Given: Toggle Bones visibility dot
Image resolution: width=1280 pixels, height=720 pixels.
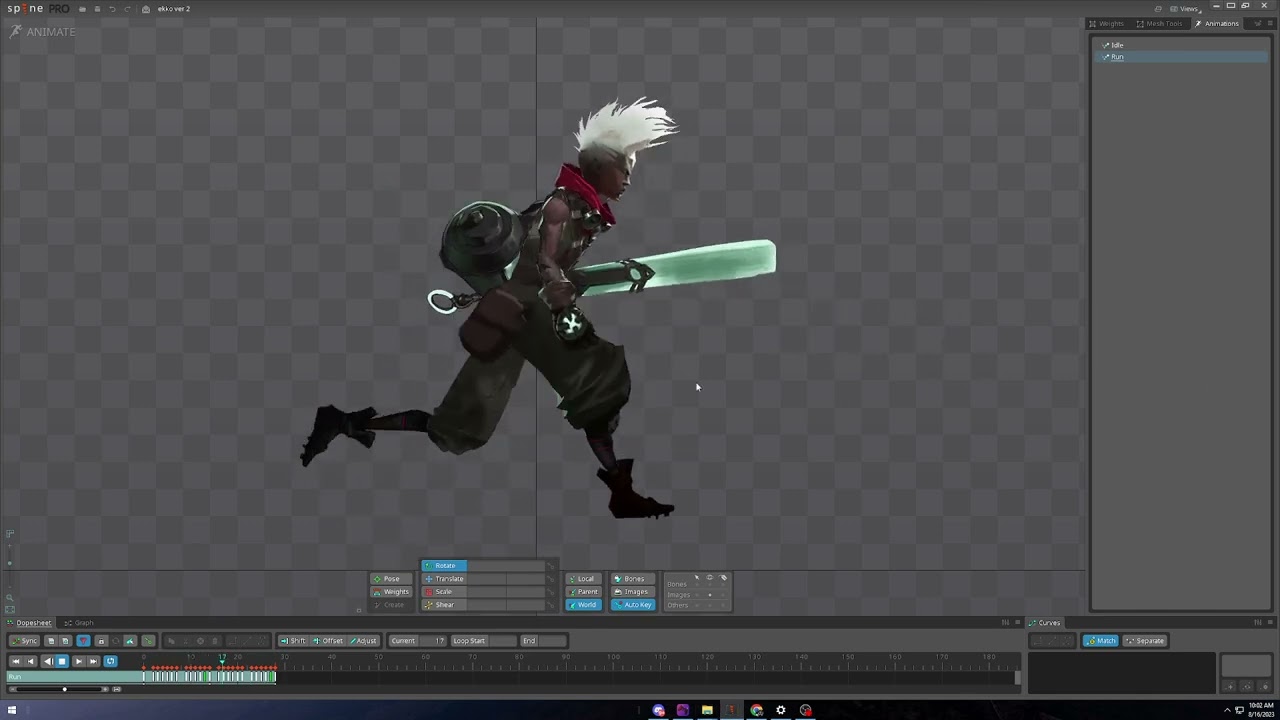Looking at the screenshot, I should [710, 585].
